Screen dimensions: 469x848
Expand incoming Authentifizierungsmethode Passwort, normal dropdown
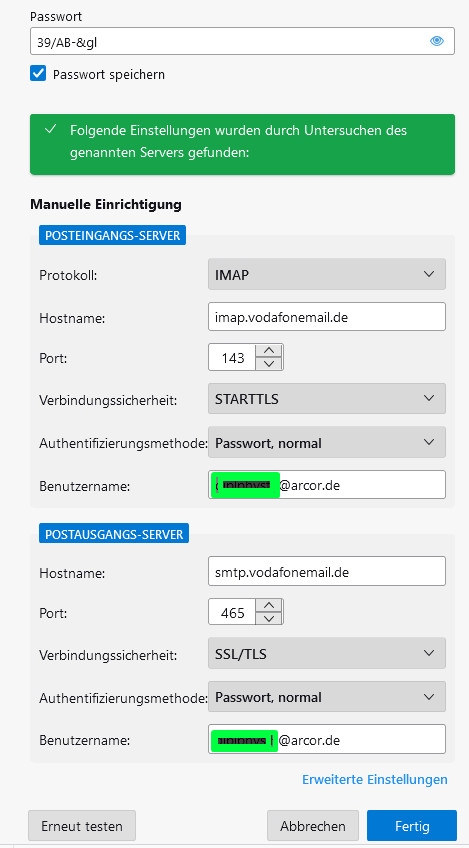pyautogui.click(x=327, y=442)
